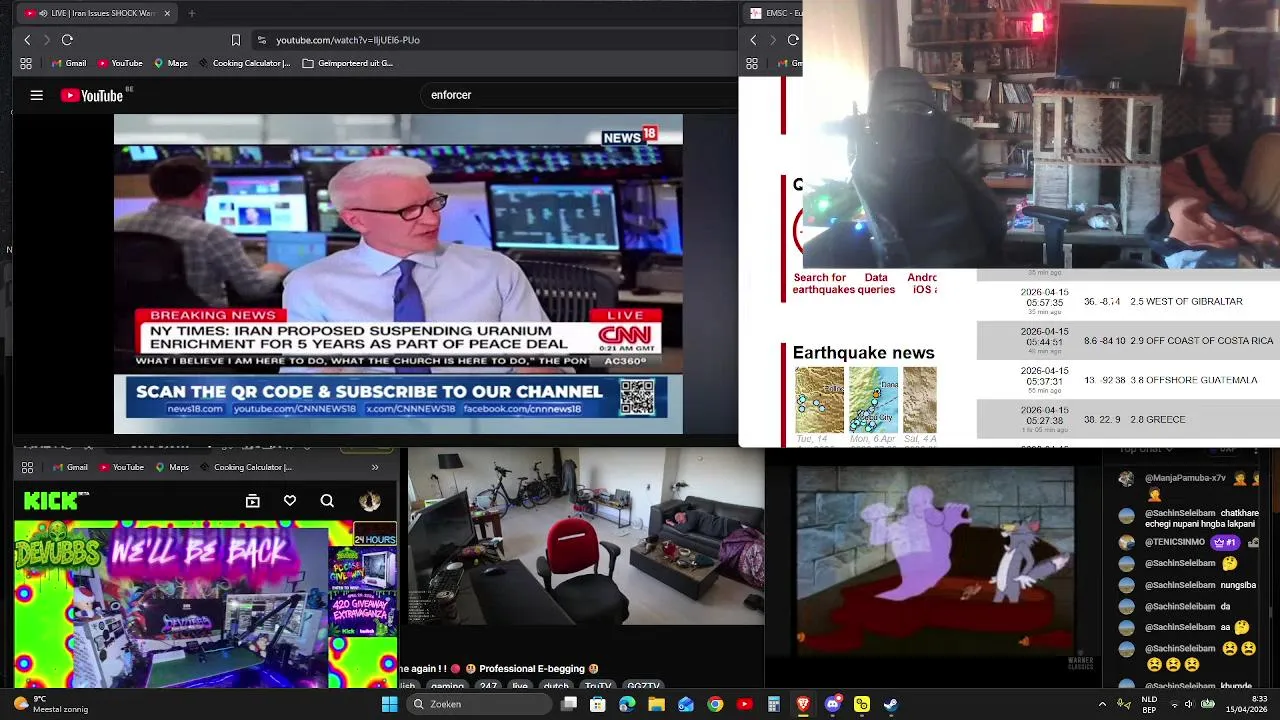Screen dimensions: 1280x720
Task: Open a new tab in YouTube window
Action: (x=191, y=13)
